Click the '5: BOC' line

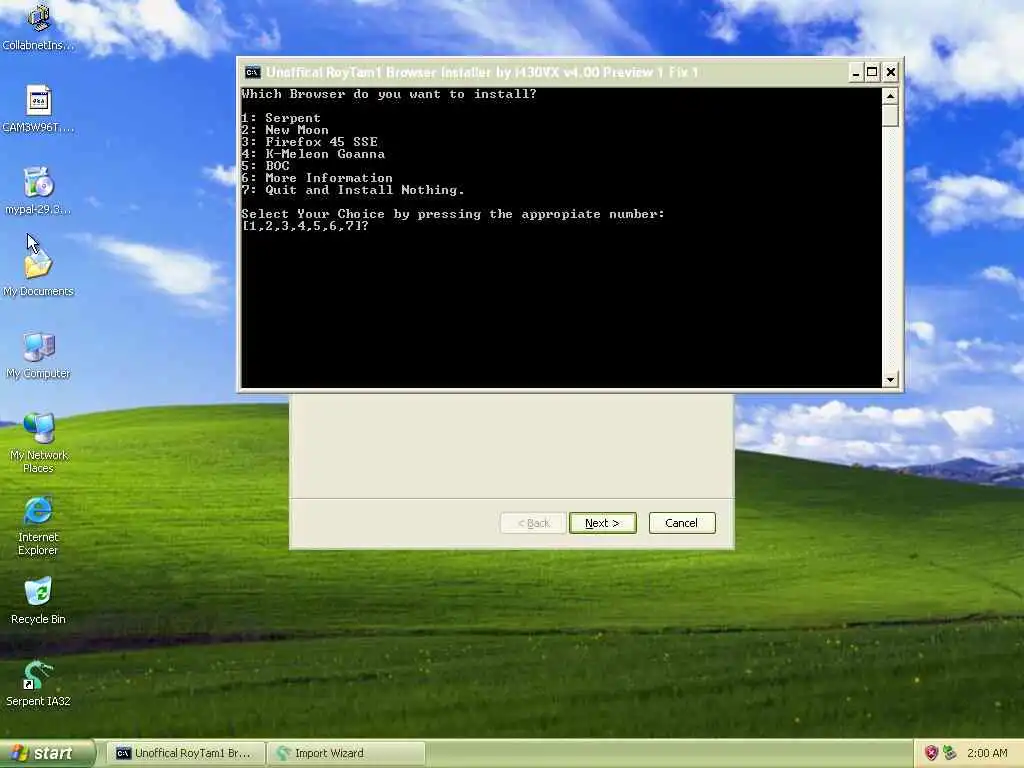265,166
